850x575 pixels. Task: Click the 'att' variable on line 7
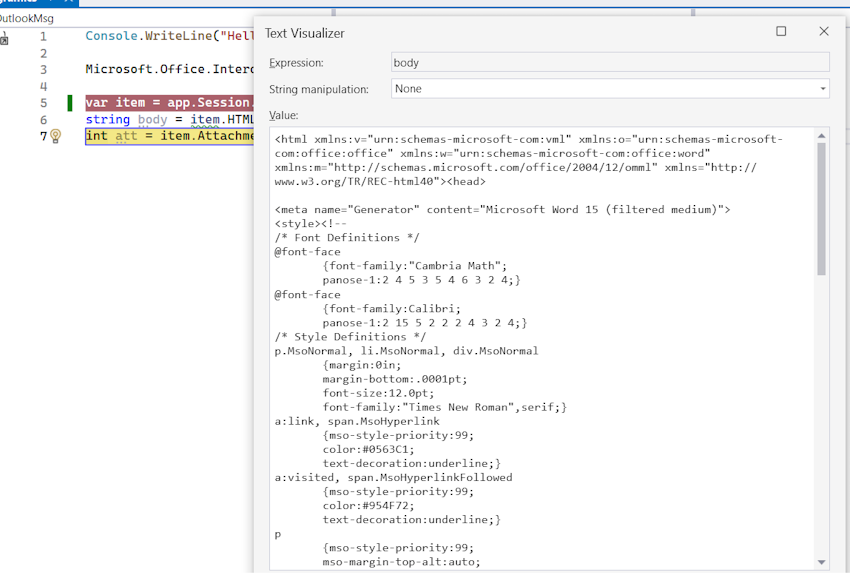coord(126,135)
